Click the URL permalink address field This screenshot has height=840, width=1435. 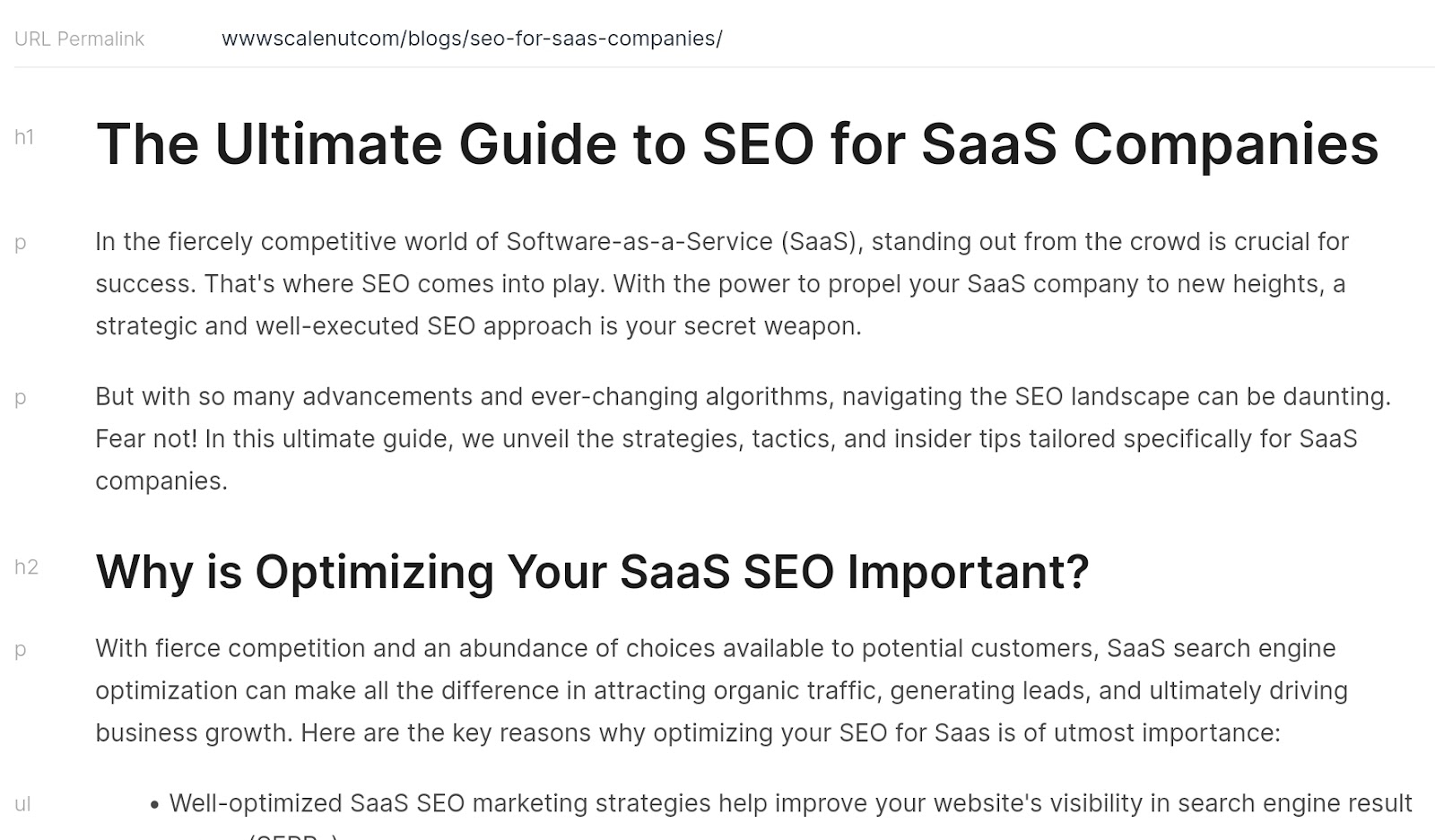click(472, 39)
